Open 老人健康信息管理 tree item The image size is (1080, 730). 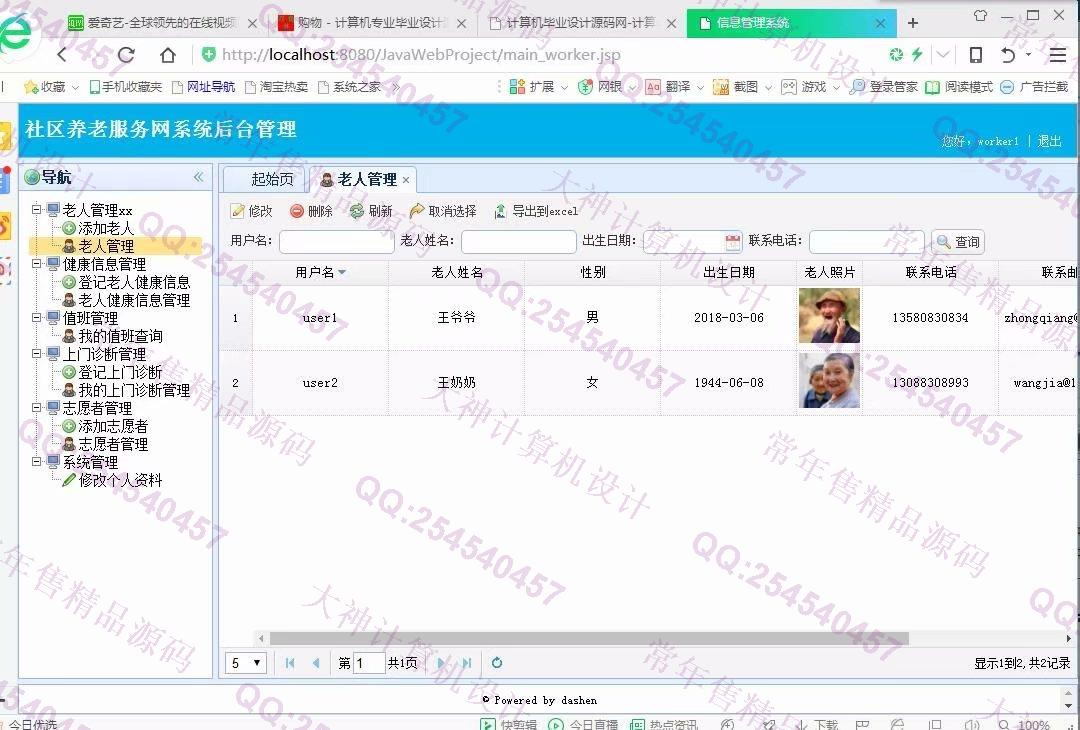[134, 300]
